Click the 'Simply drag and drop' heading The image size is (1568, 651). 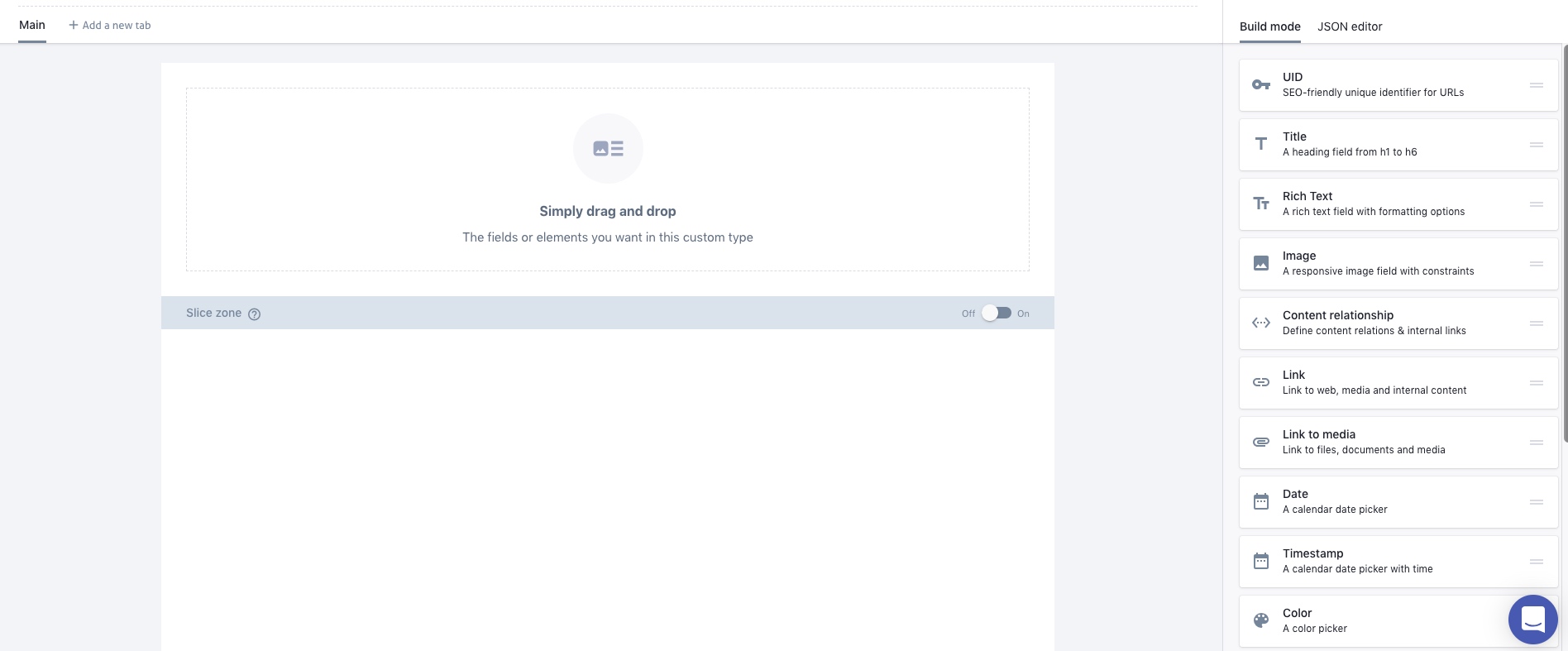click(x=608, y=211)
